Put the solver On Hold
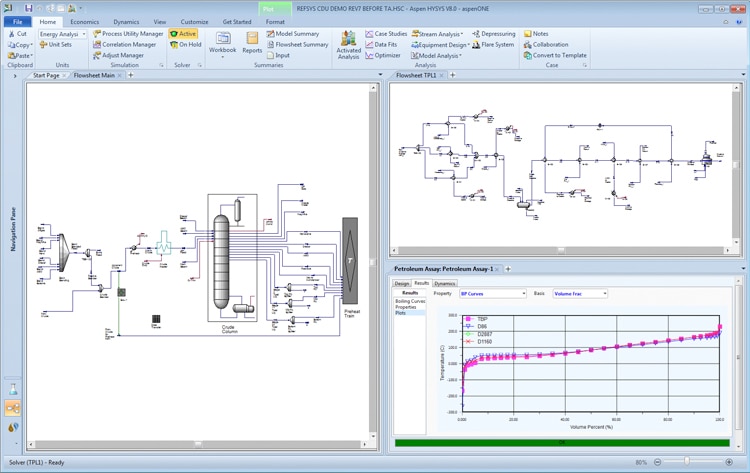 [186, 44]
